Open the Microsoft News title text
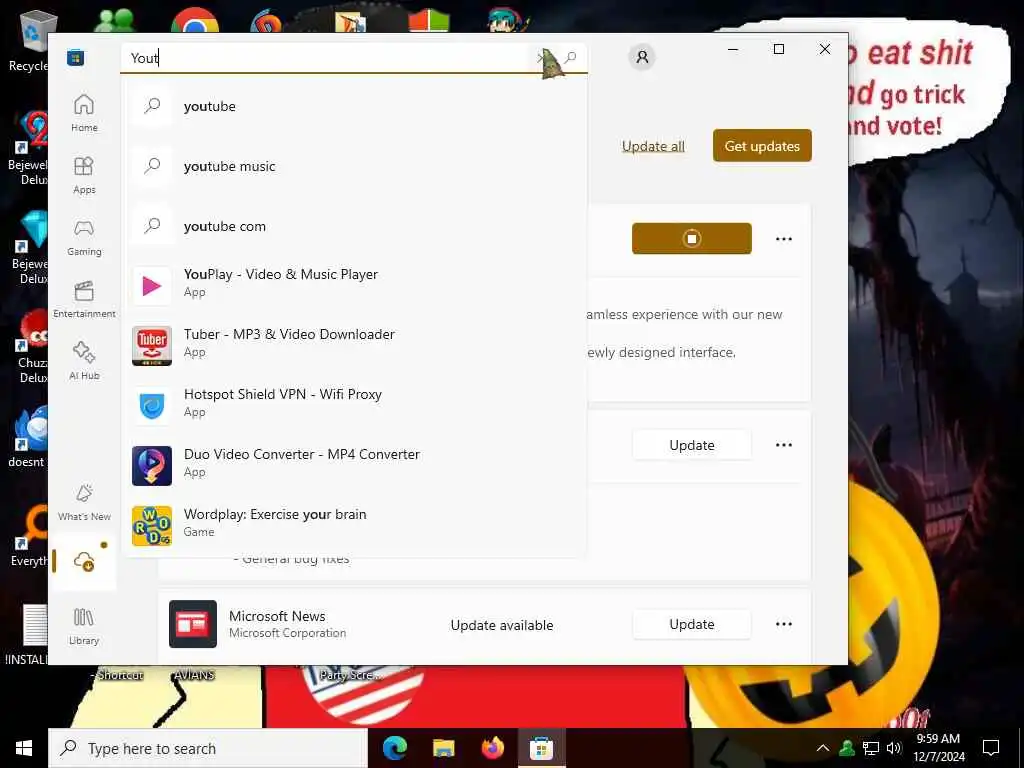 277,616
